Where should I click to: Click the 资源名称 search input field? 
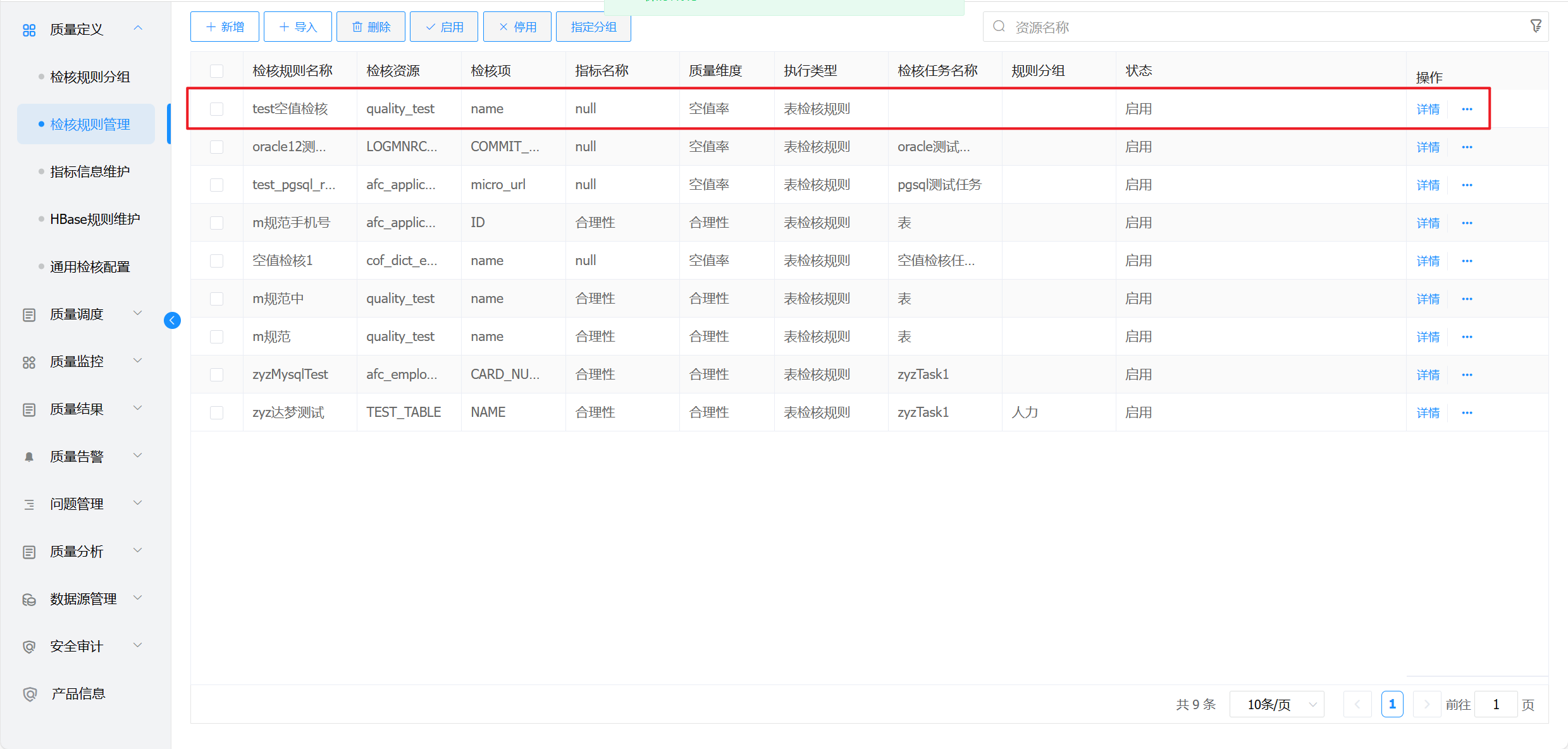pyautogui.click(x=1259, y=27)
